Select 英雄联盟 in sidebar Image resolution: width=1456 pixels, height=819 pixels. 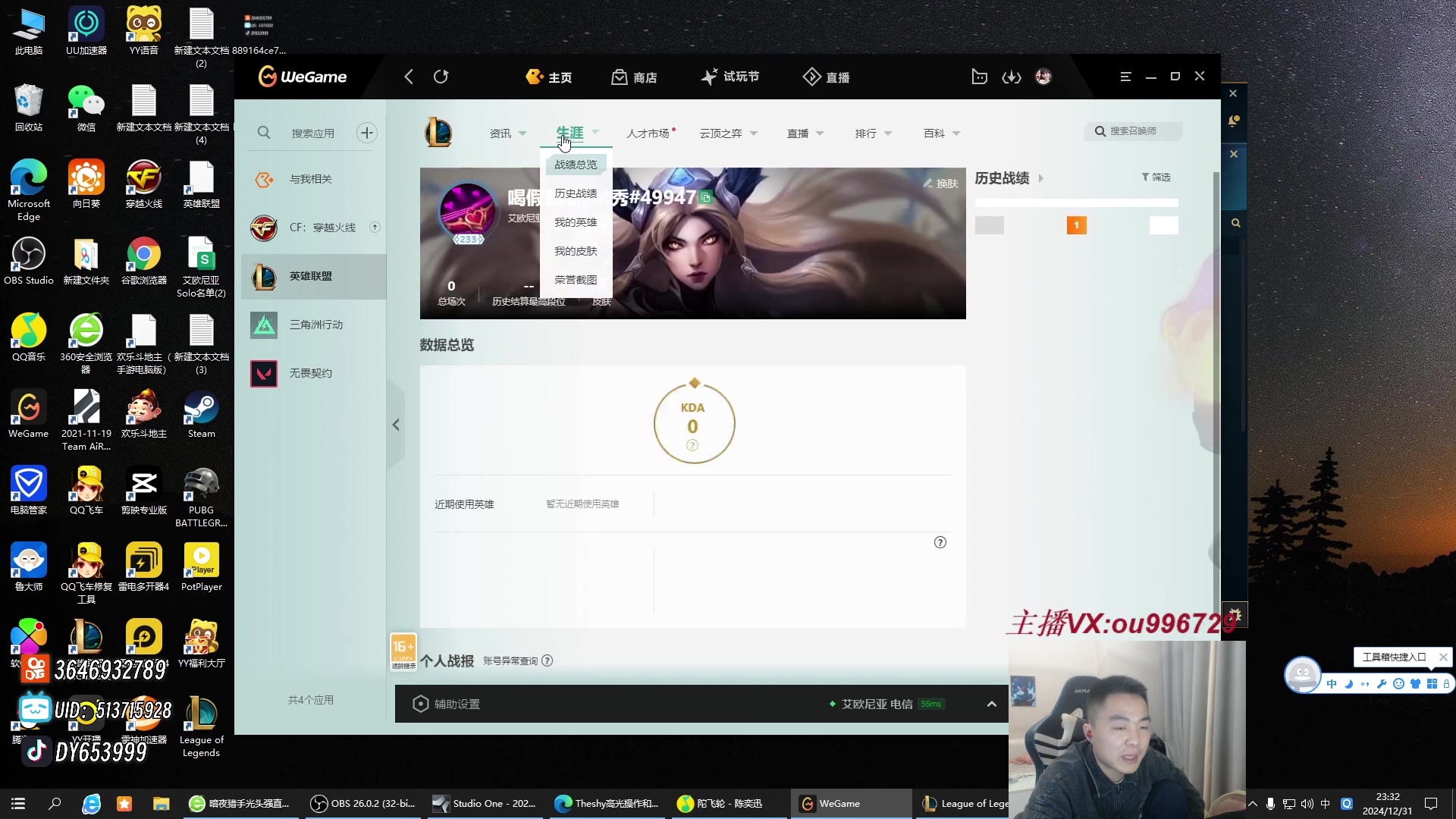coord(314,276)
